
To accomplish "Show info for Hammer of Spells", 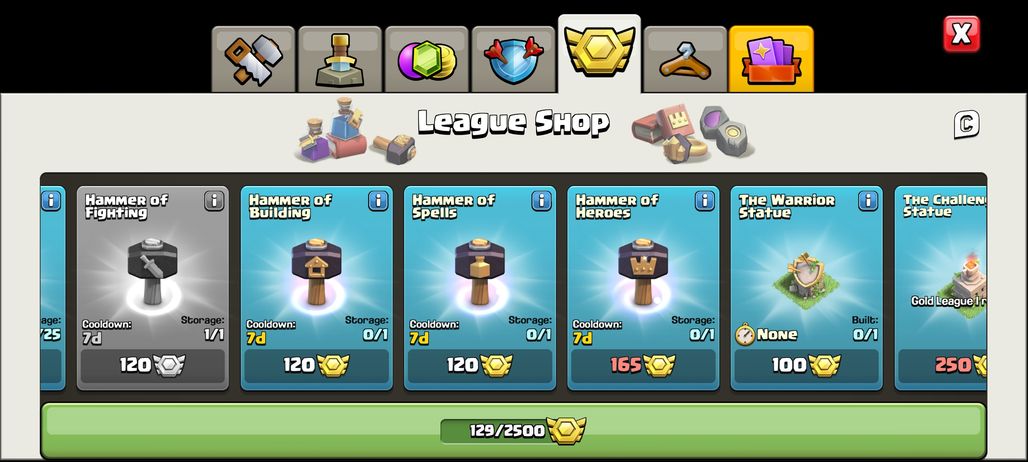I will pos(541,201).
